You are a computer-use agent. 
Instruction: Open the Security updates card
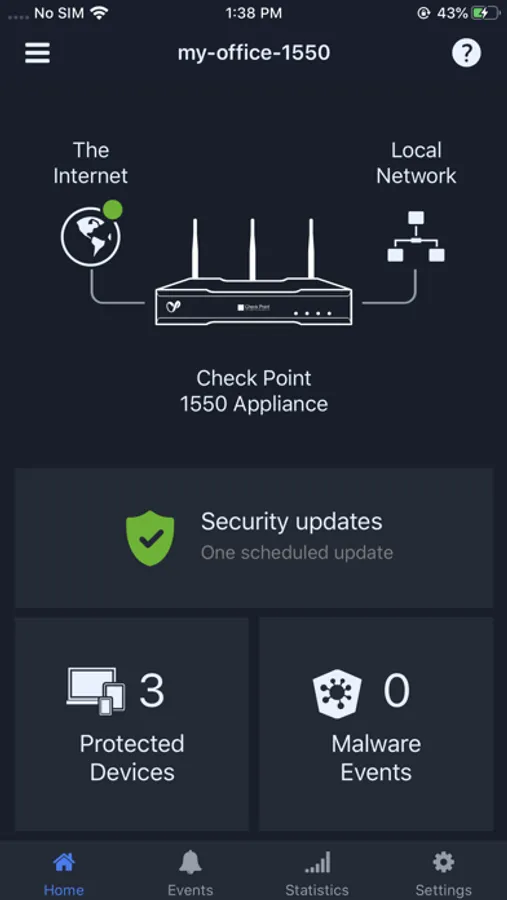coord(254,538)
